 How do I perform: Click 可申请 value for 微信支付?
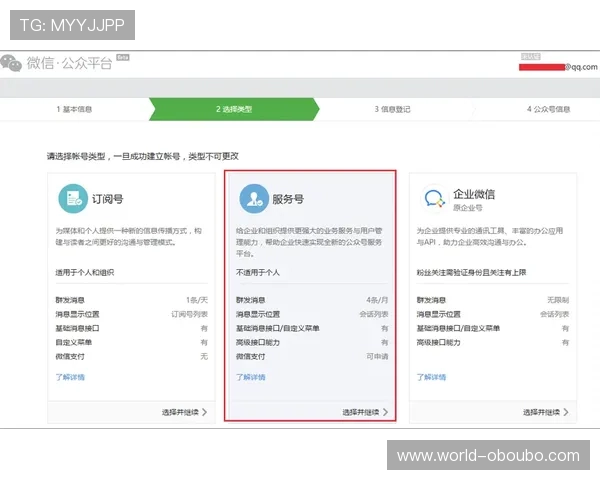[377, 356]
